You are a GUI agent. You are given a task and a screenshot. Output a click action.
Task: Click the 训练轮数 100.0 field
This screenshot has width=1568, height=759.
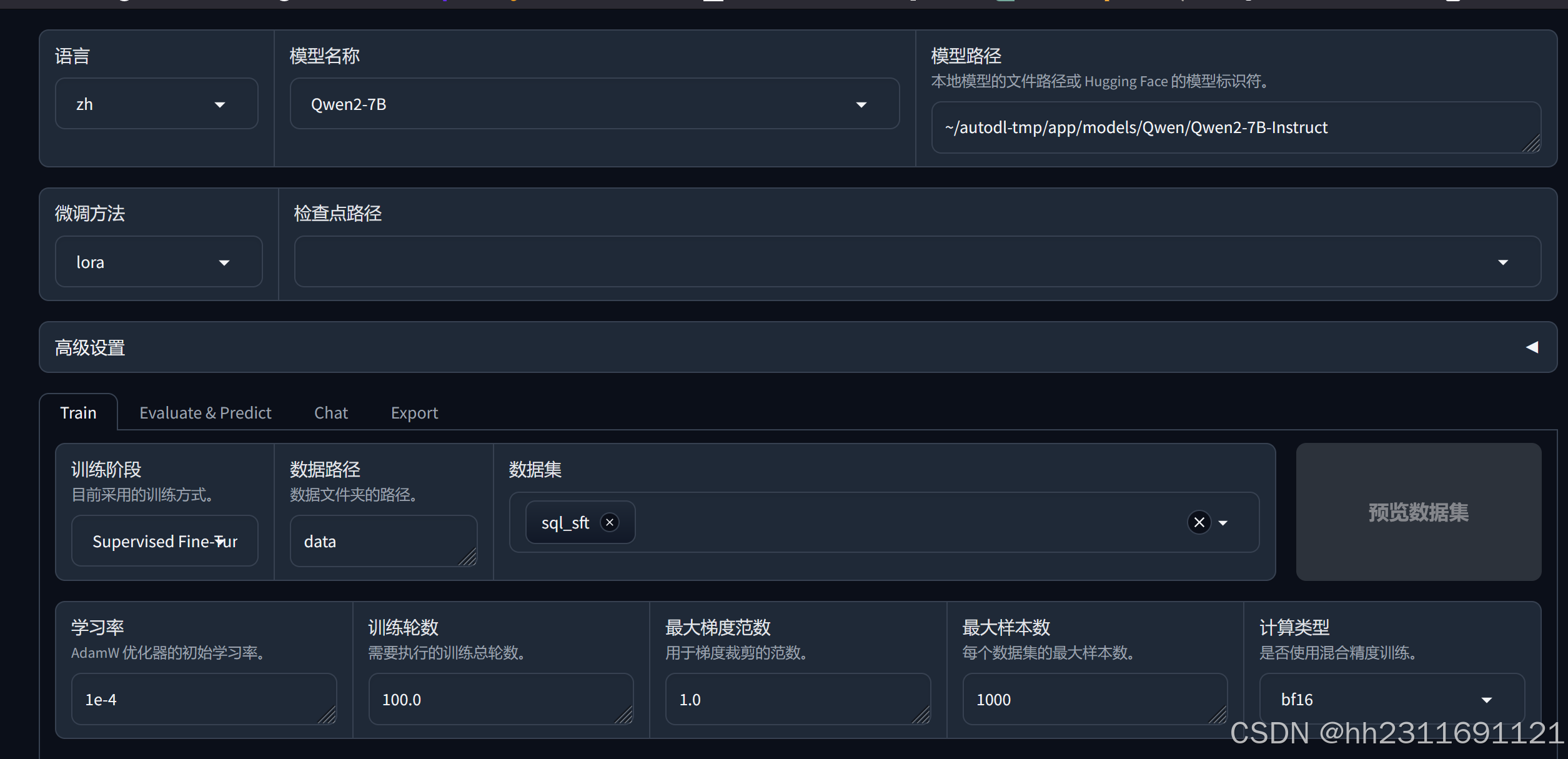[501, 699]
